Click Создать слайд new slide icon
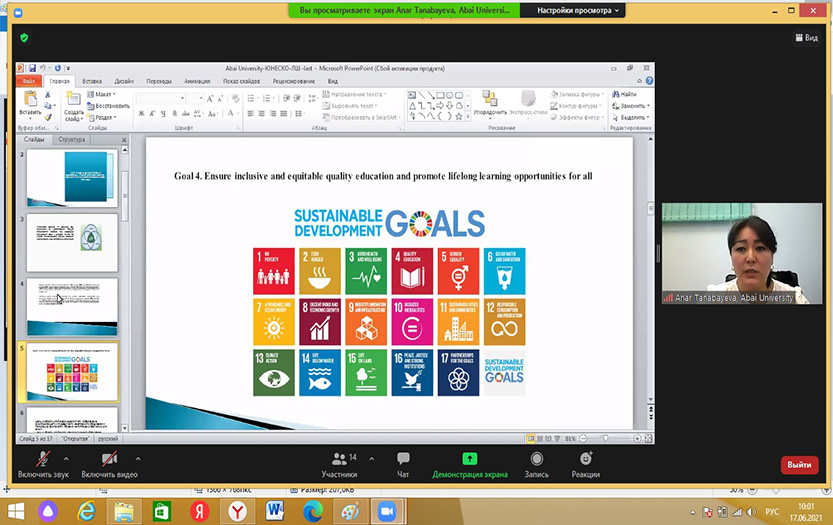The height and width of the screenshot is (525, 833). [73, 99]
